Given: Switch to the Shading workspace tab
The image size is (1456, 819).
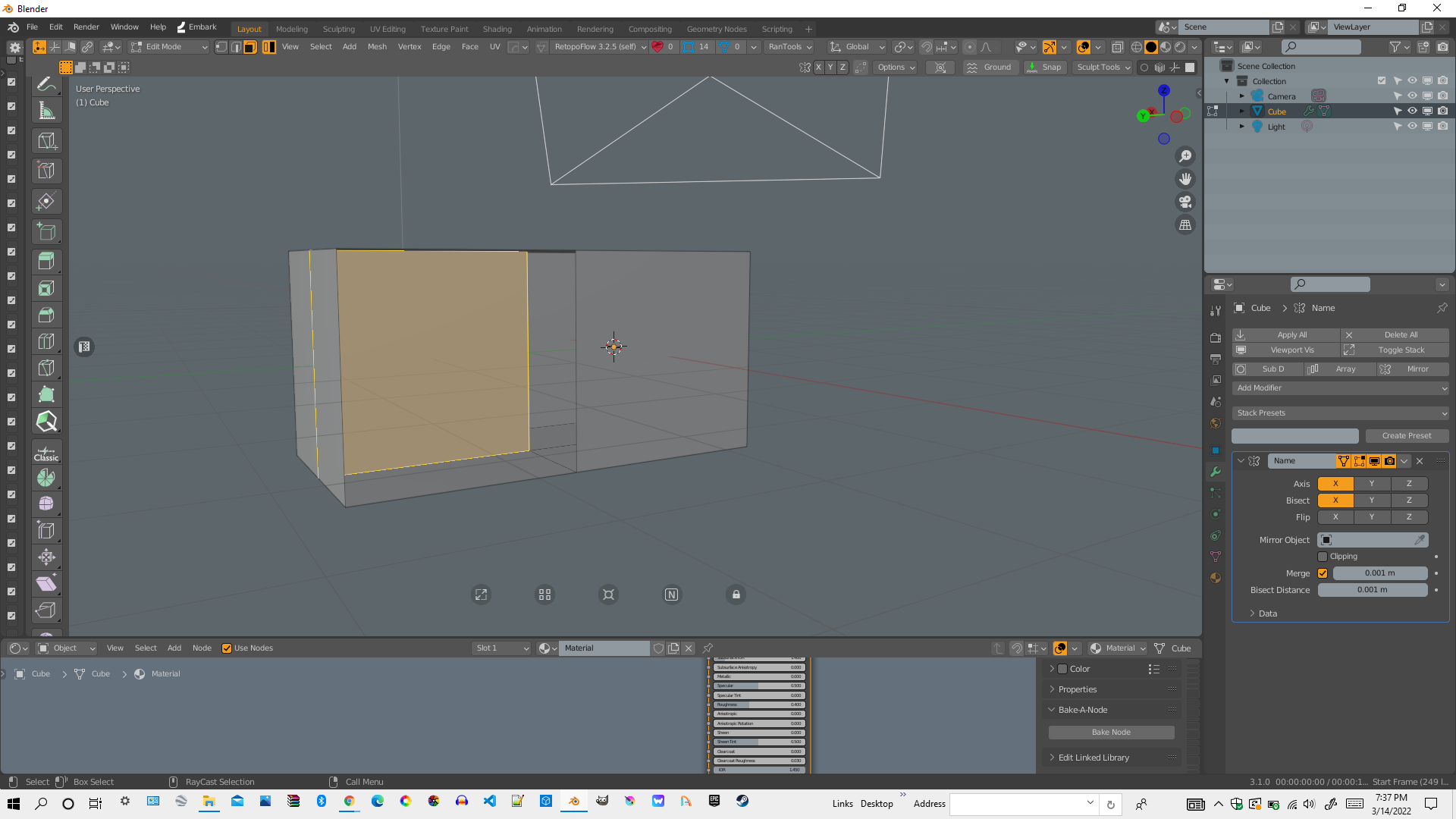Looking at the screenshot, I should pyautogui.click(x=497, y=30).
